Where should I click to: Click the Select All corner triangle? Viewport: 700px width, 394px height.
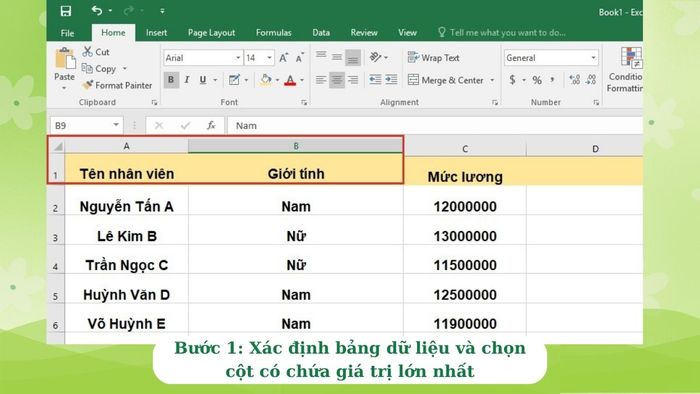(57, 146)
